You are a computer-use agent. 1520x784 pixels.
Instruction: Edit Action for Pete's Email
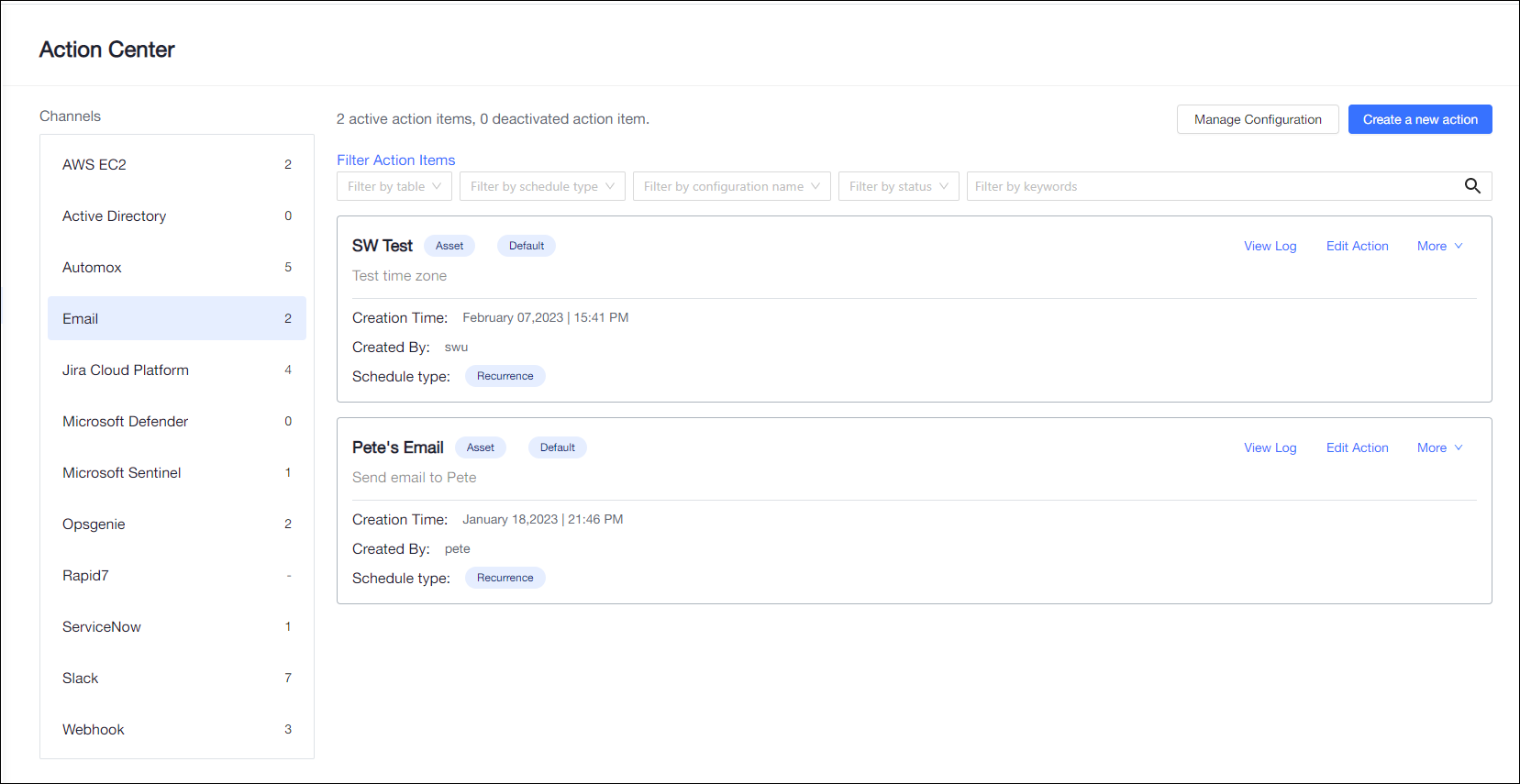[1357, 447]
